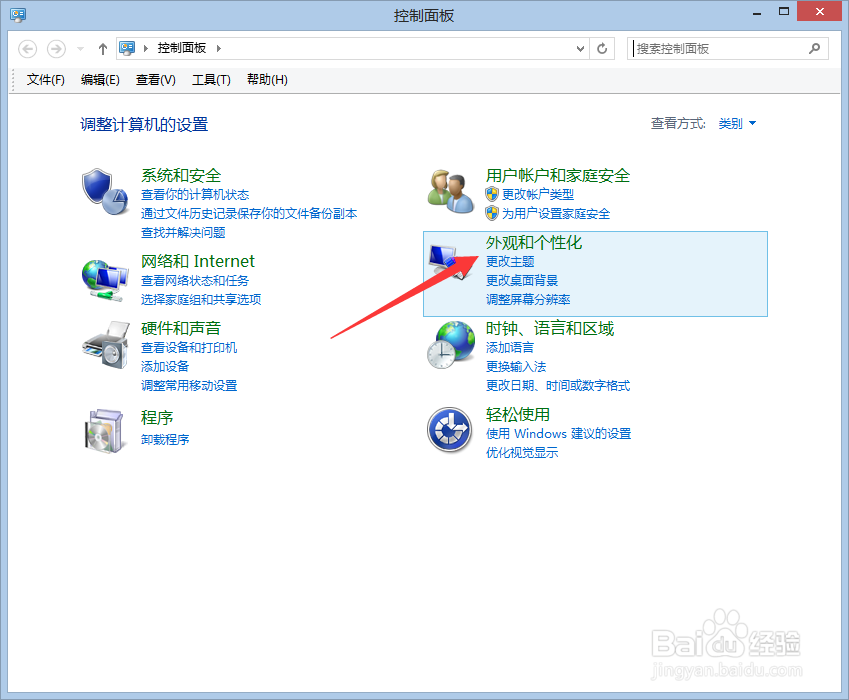
Task: Open 系统和安全 category heading
Action: (181, 175)
